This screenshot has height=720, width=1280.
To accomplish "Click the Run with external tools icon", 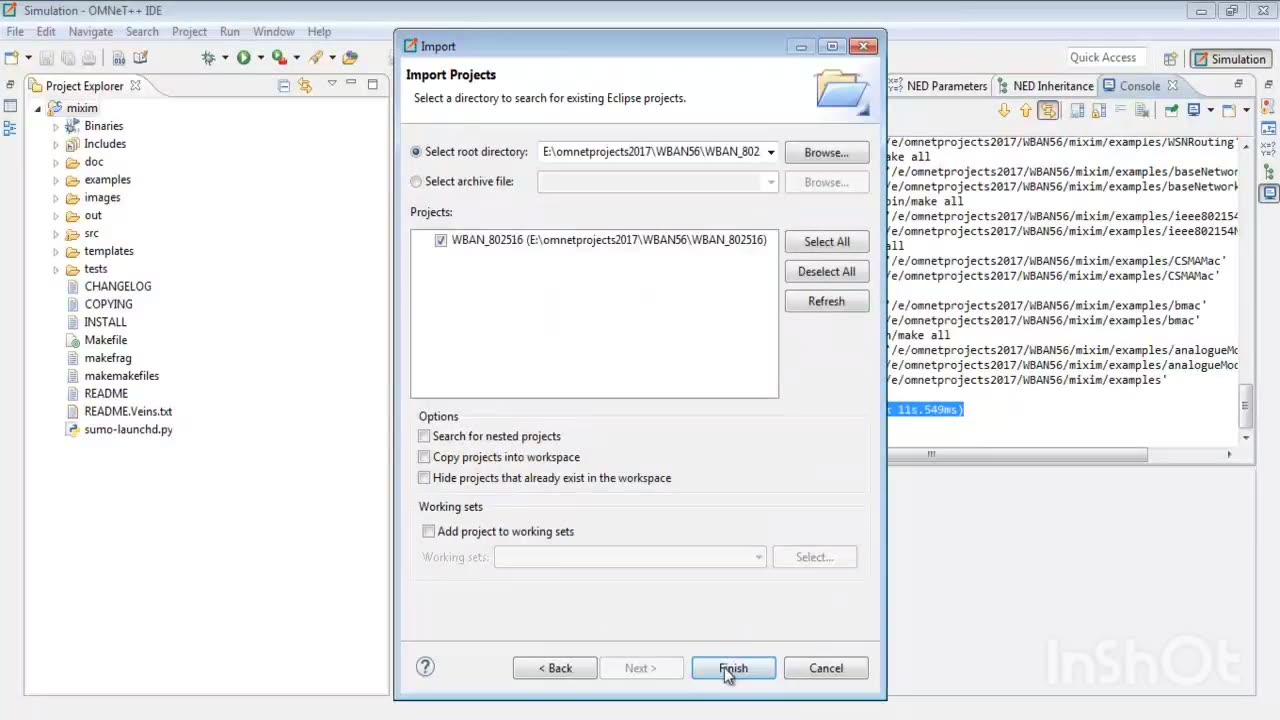I will tap(279, 58).
